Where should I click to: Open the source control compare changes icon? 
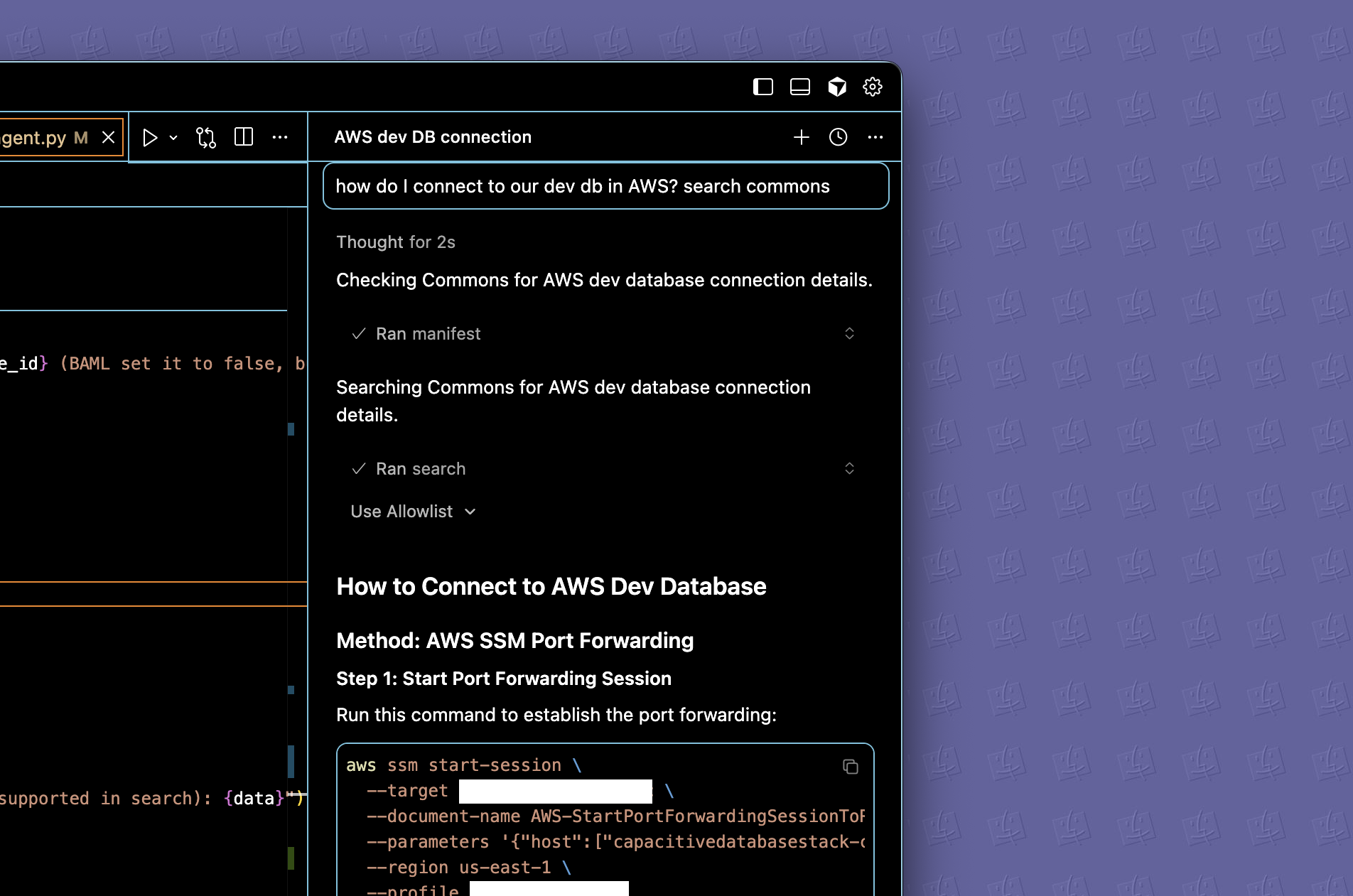(x=205, y=137)
